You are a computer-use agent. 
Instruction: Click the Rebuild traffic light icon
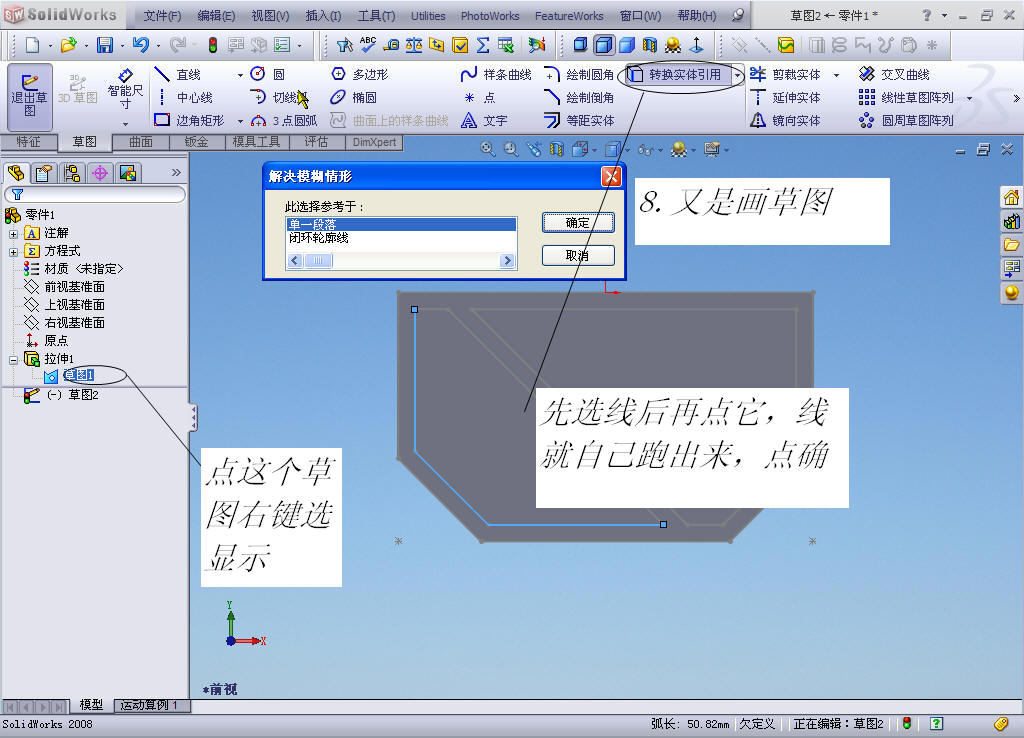(x=213, y=44)
